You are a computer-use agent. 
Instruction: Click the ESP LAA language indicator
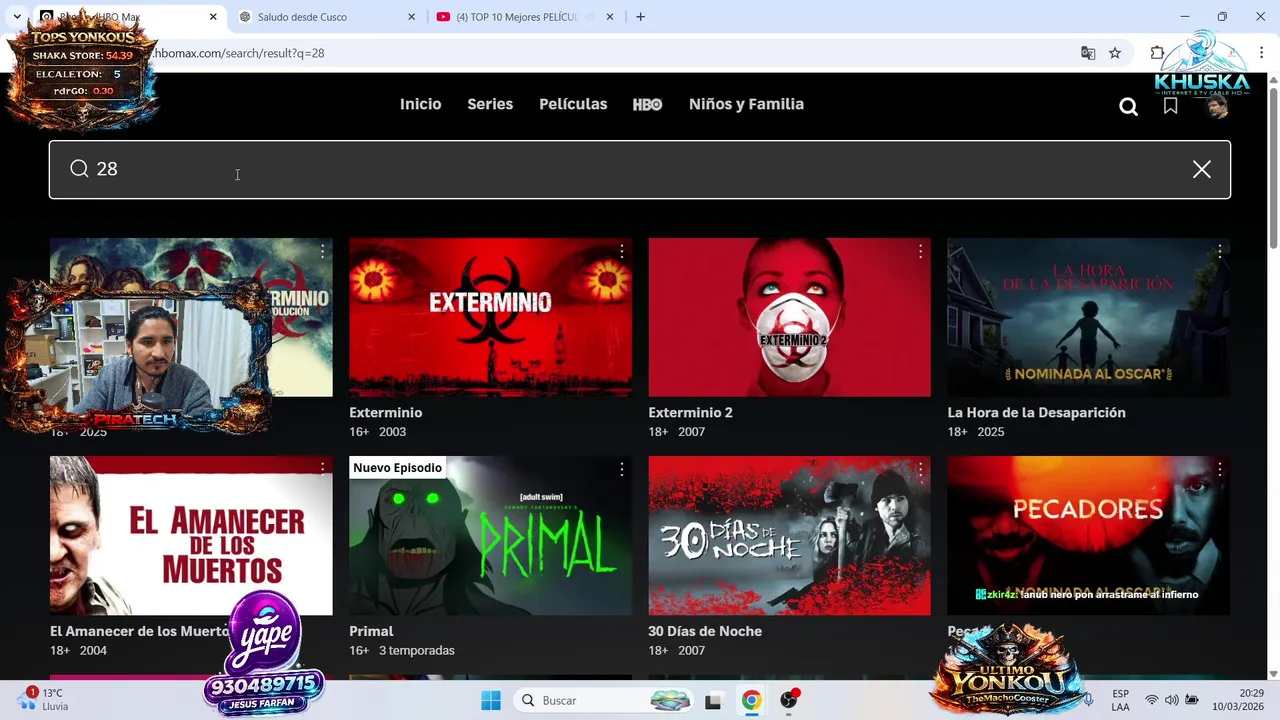coord(1121,700)
